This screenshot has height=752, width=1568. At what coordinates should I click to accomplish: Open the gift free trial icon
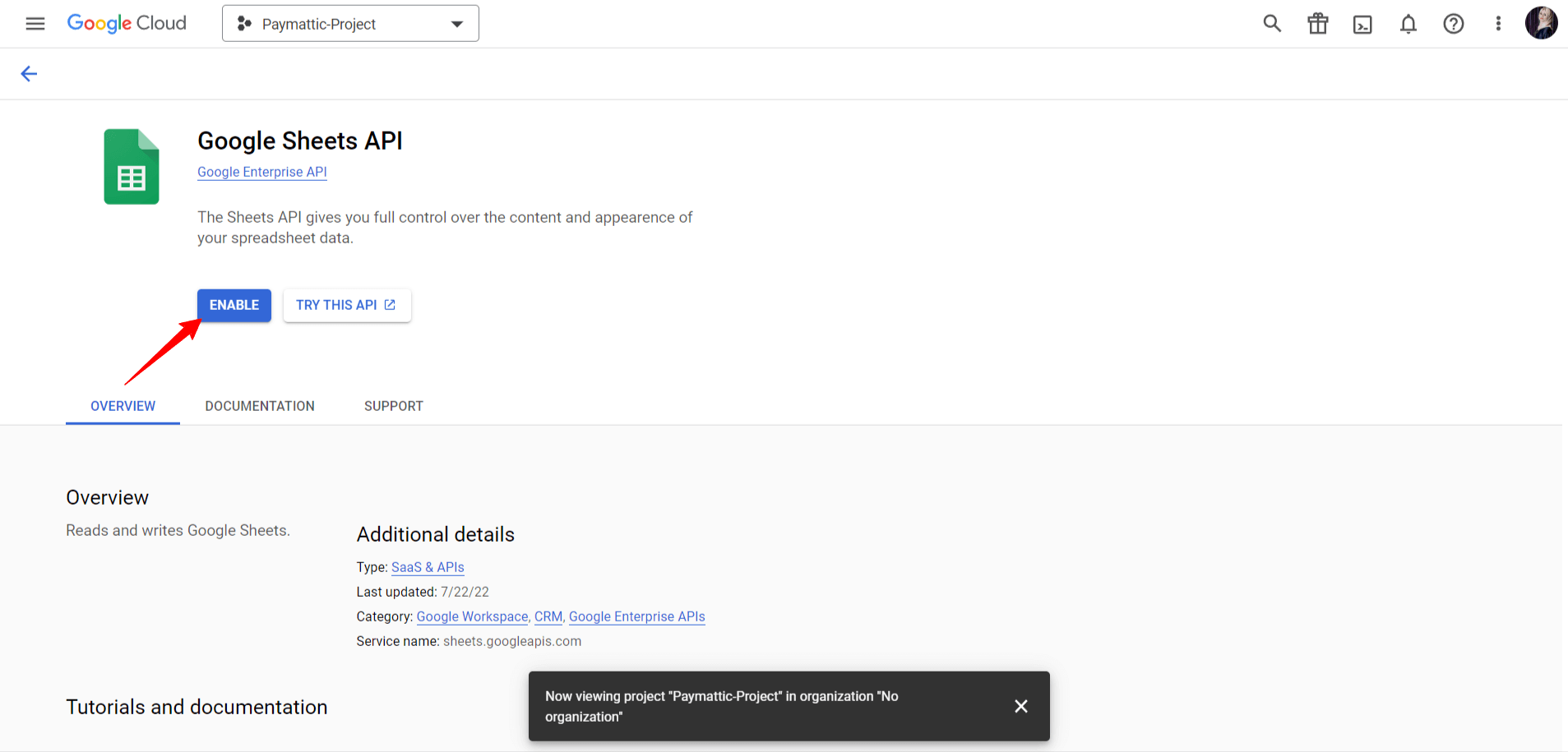tap(1318, 24)
